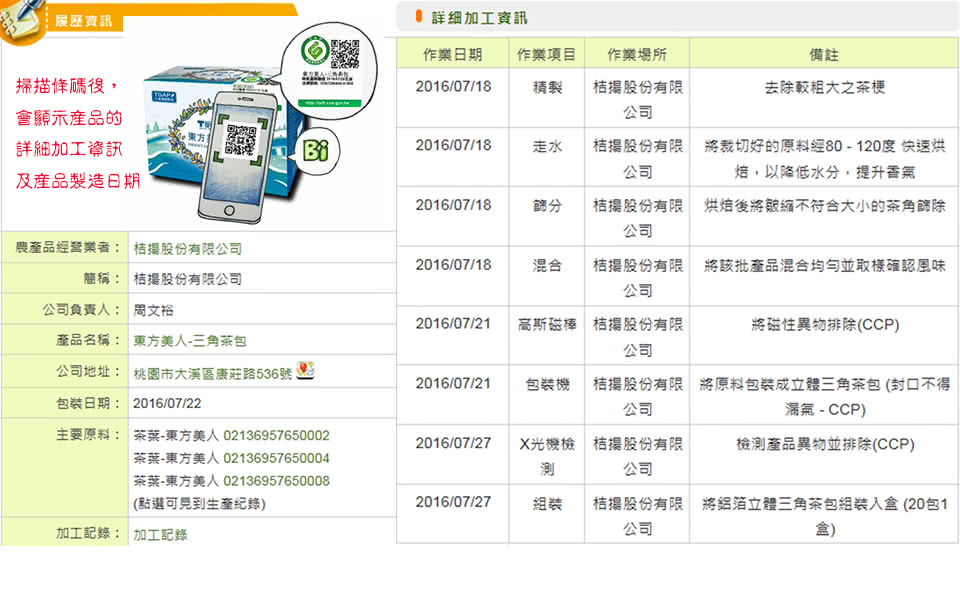Select the 履歷資訊 header tab
960x604 pixels.
[83, 21]
